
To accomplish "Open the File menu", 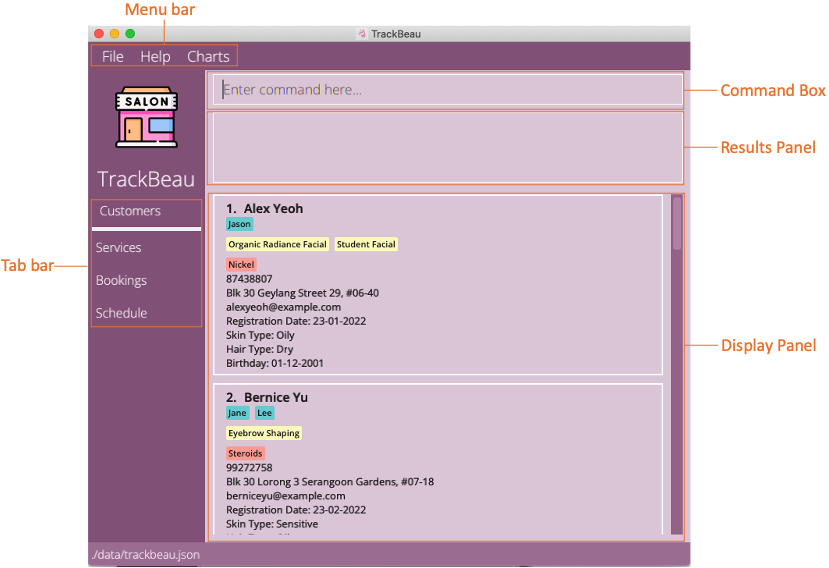I will coord(113,57).
